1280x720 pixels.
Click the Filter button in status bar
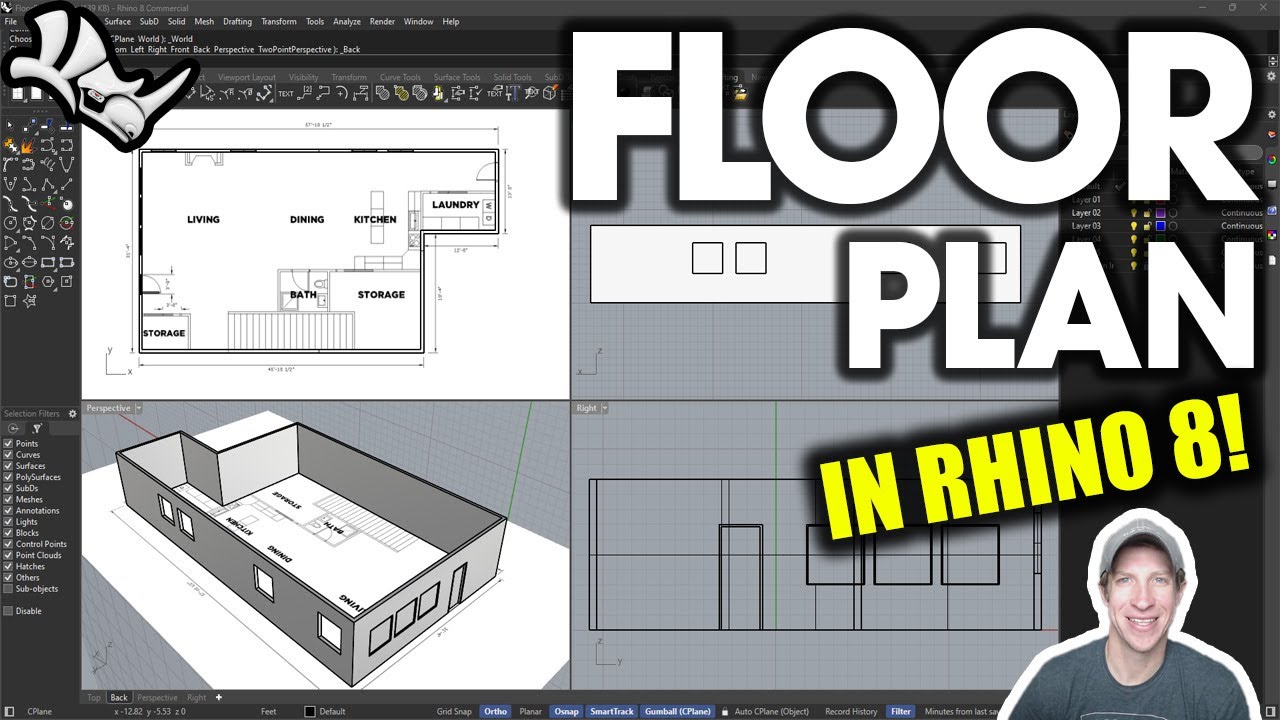pos(901,712)
